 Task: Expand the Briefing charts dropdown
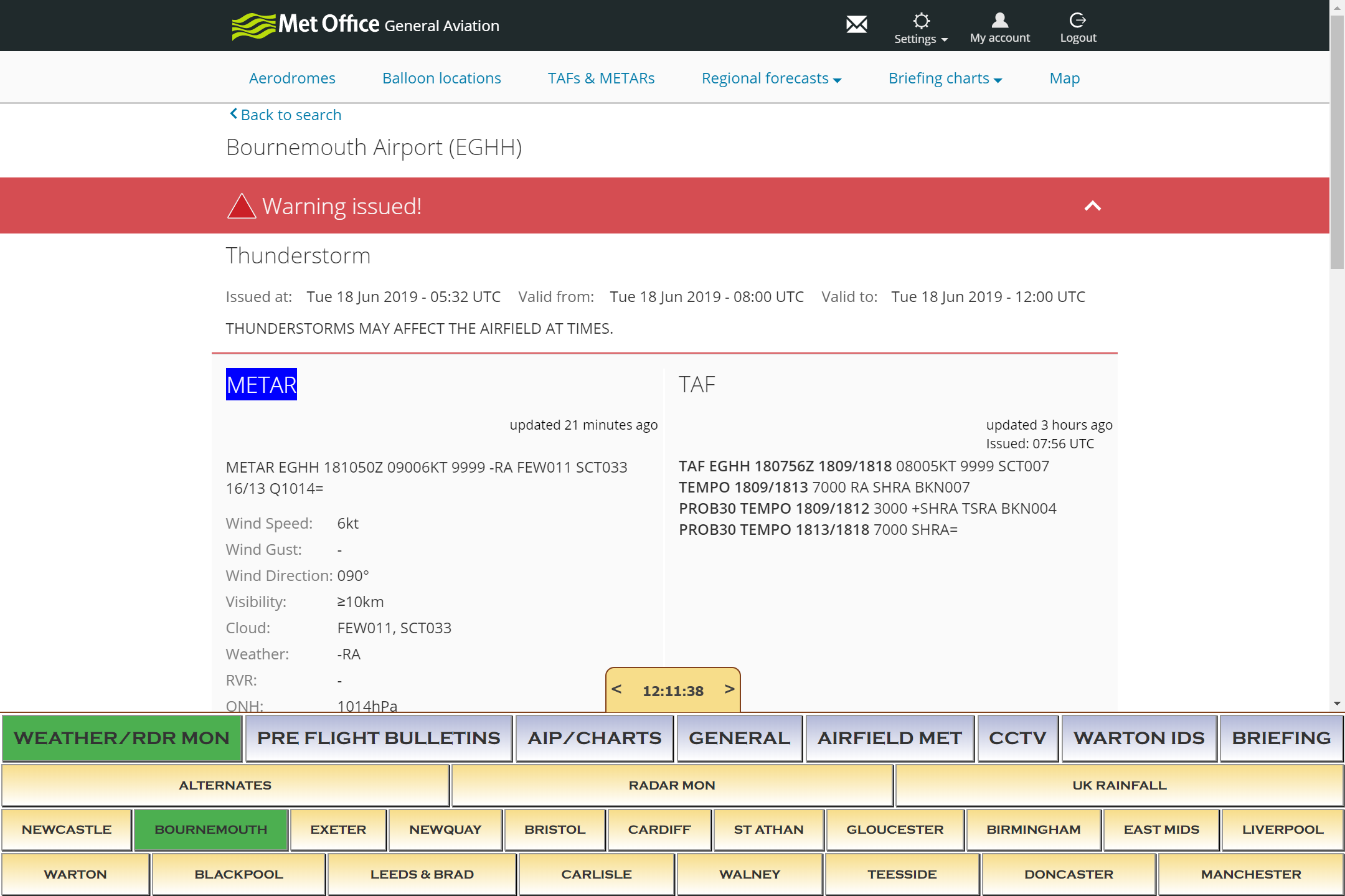pyautogui.click(x=945, y=78)
